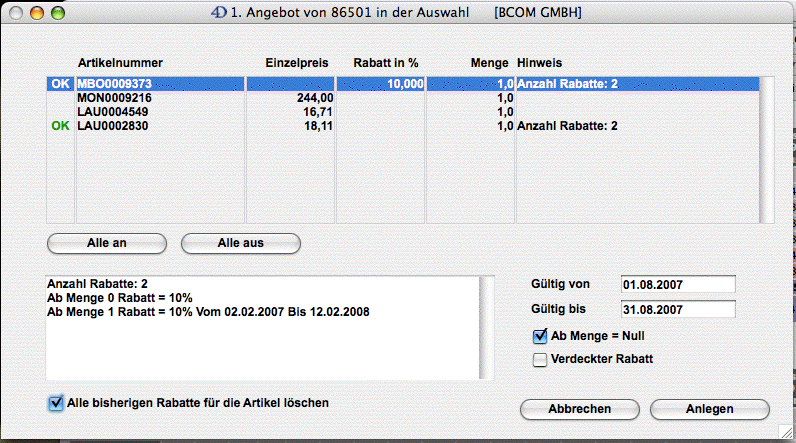
Task: Select article row LAU0002830
Action: pos(160,127)
